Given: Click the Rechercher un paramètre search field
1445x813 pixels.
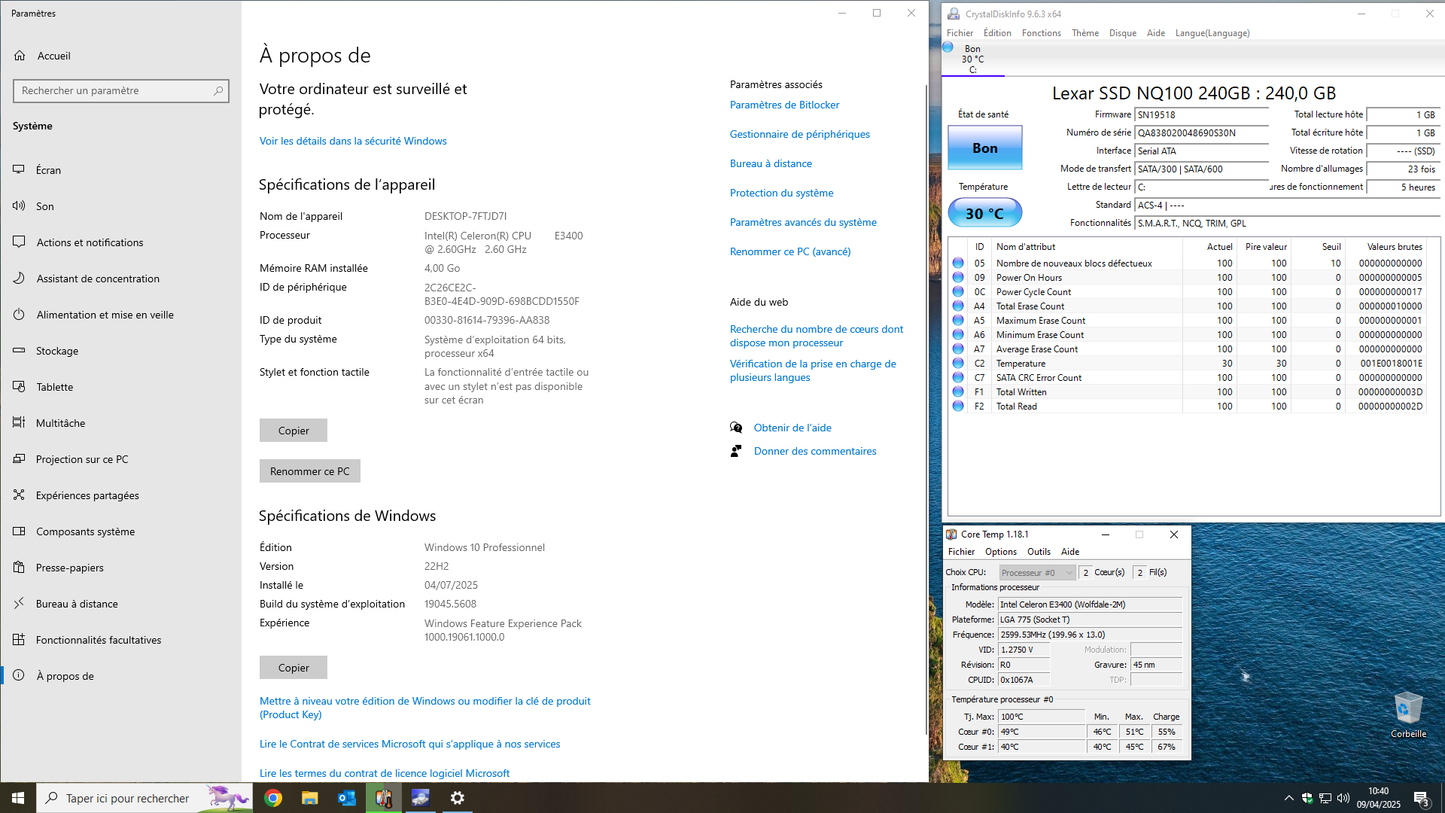Looking at the screenshot, I should (x=120, y=91).
